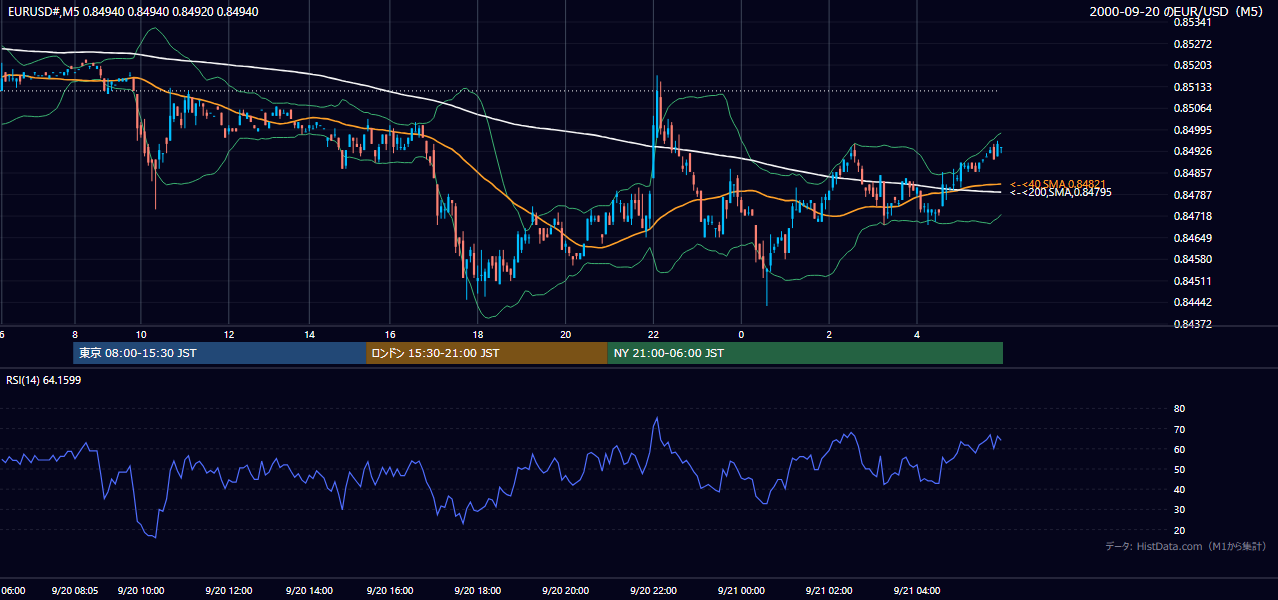Viewport: 1278px width, 600px height.
Task: Click price level 0.85203 on price axis
Action: [x=1192, y=65]
